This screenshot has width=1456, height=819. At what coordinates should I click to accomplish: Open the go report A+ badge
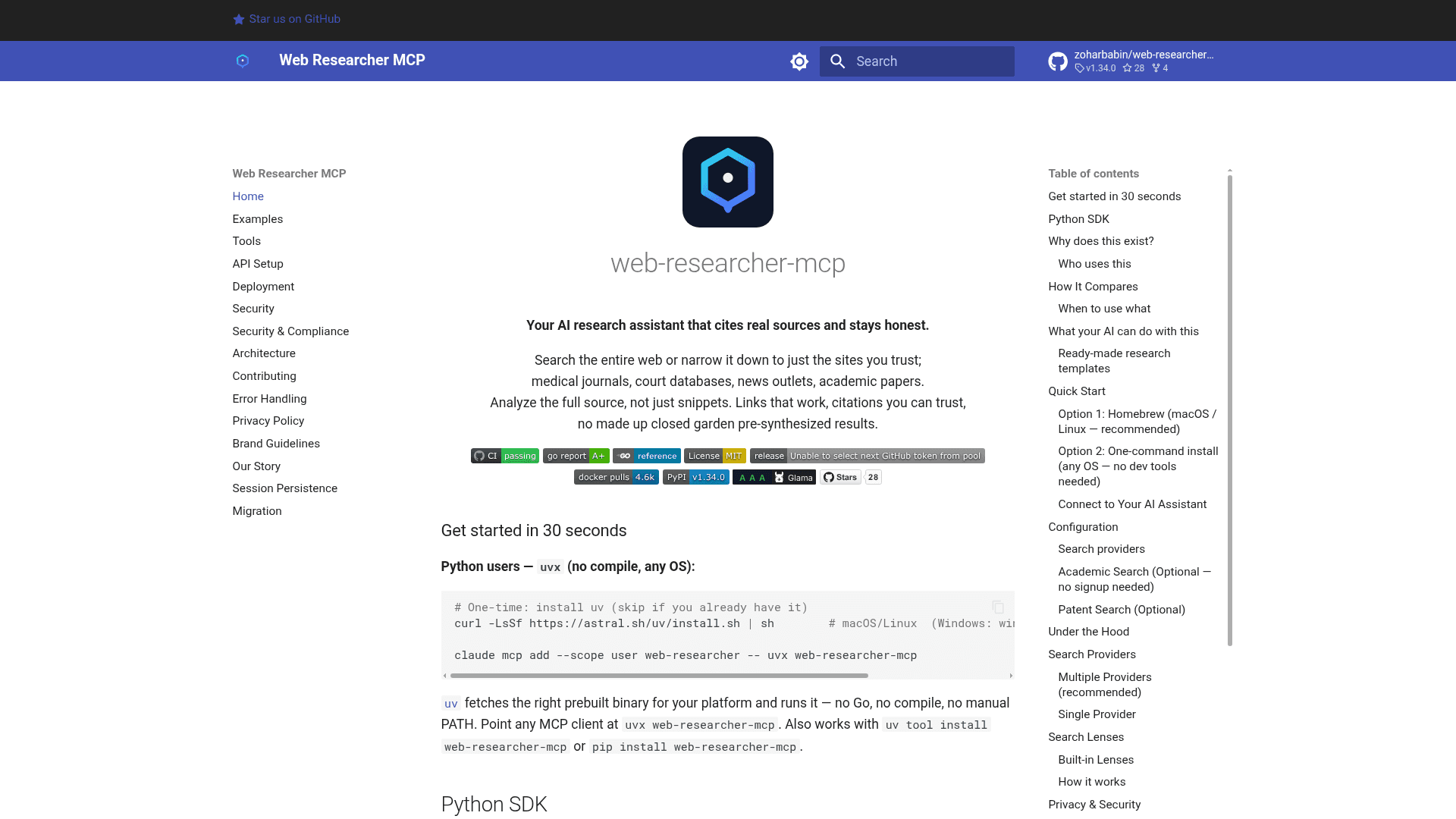pos(576,456)
